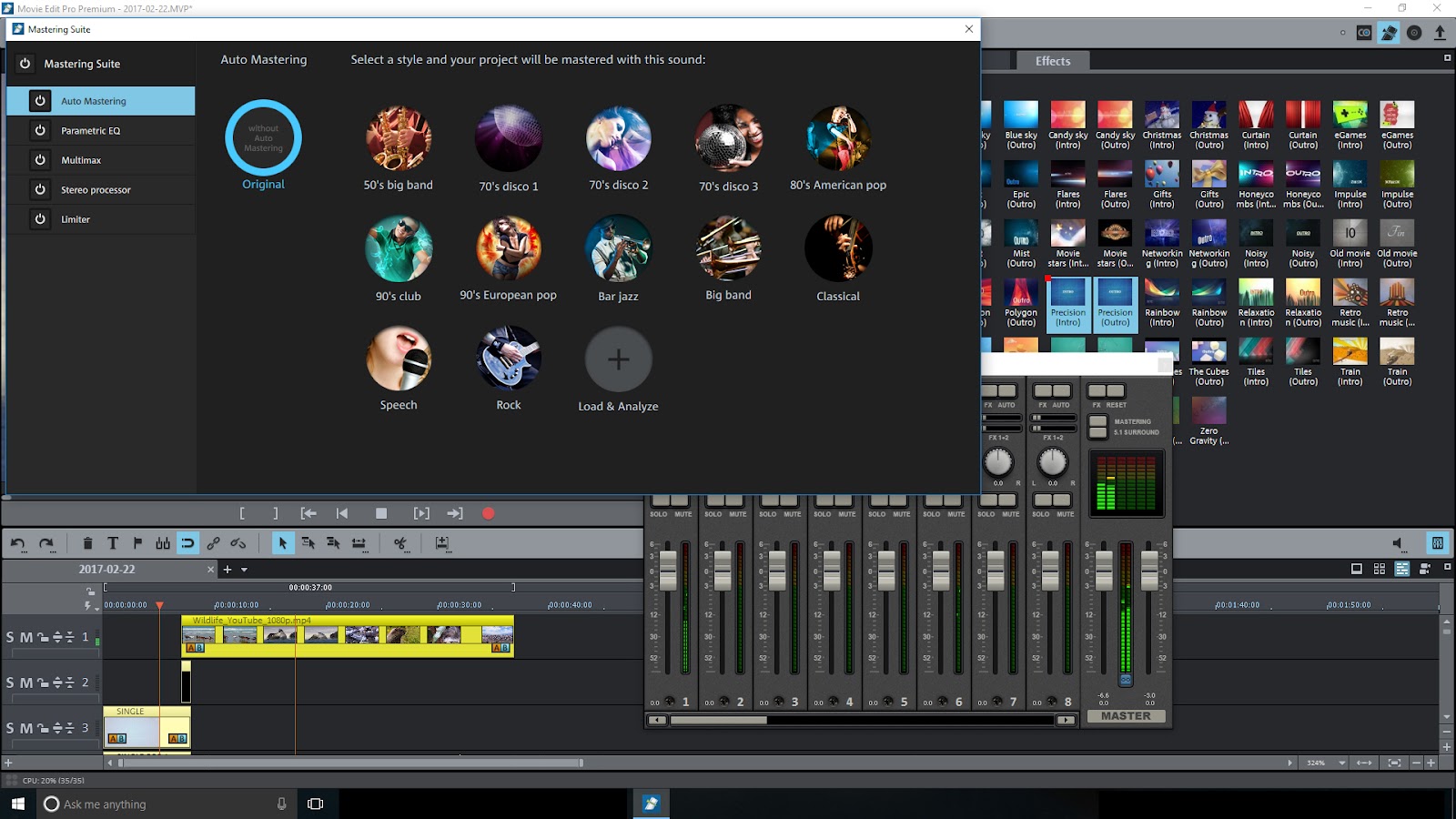
Task: Click the scissors cut tool icon
Action: [x=399, y=543]
